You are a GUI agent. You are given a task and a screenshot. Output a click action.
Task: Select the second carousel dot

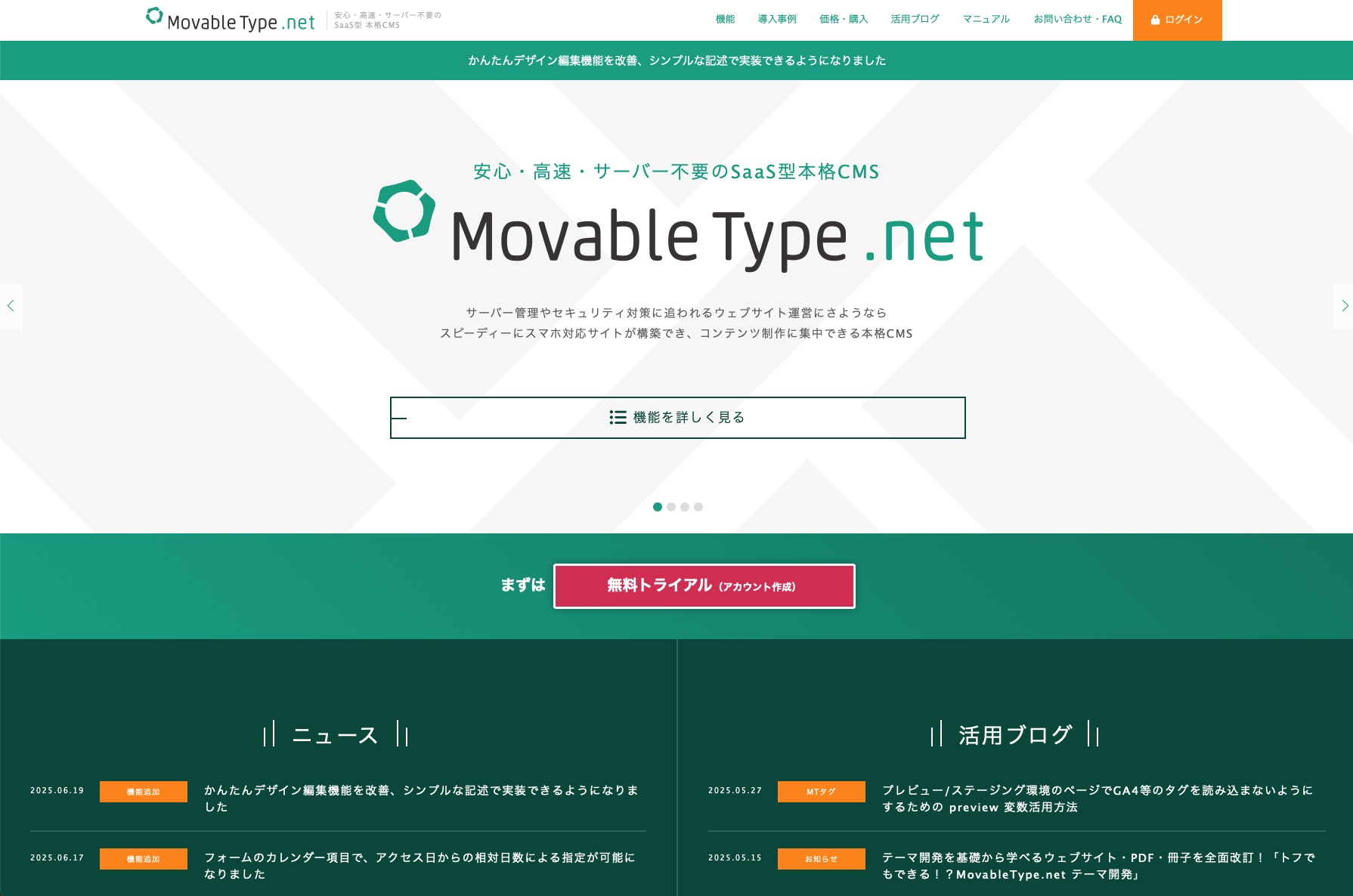click(x=671, y=507)
